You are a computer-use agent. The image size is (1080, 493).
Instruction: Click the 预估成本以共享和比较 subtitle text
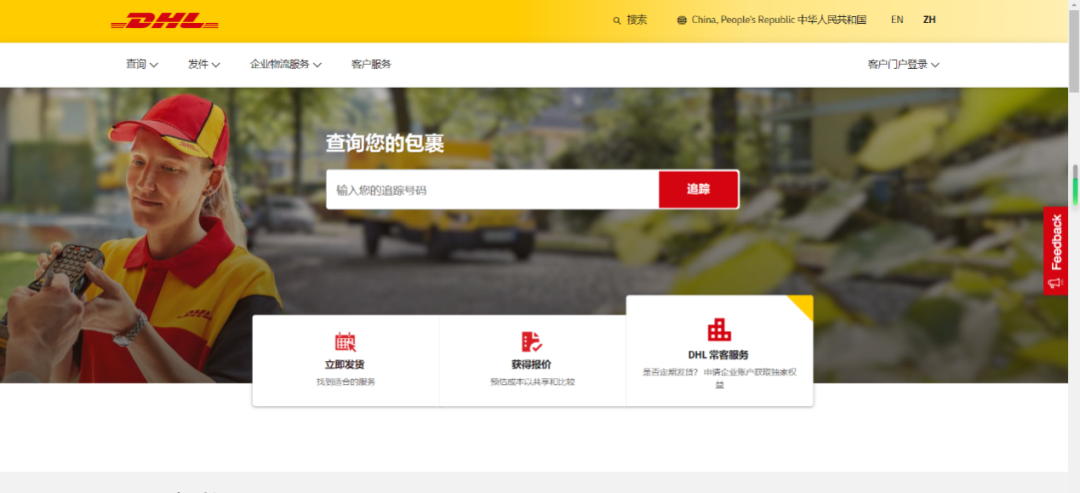532,381
